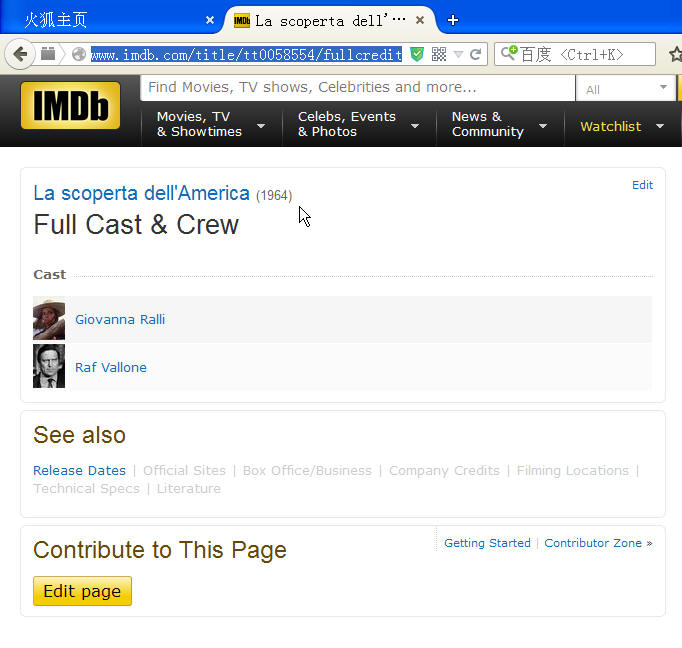
Task: Click the Edit link at top right
Action: click(x=642, y=185)
